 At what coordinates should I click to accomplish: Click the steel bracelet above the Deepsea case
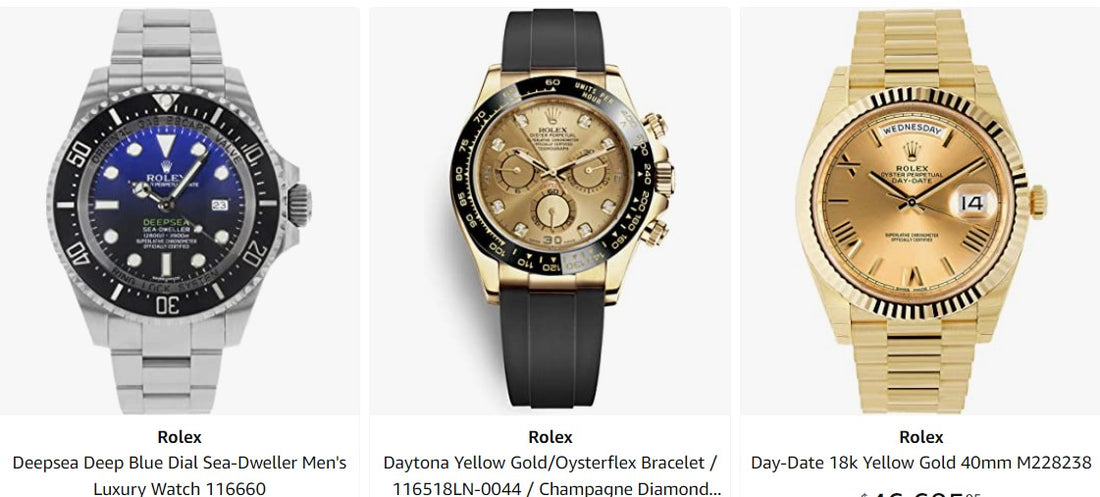pyautogui.click(x=166, y=48)
